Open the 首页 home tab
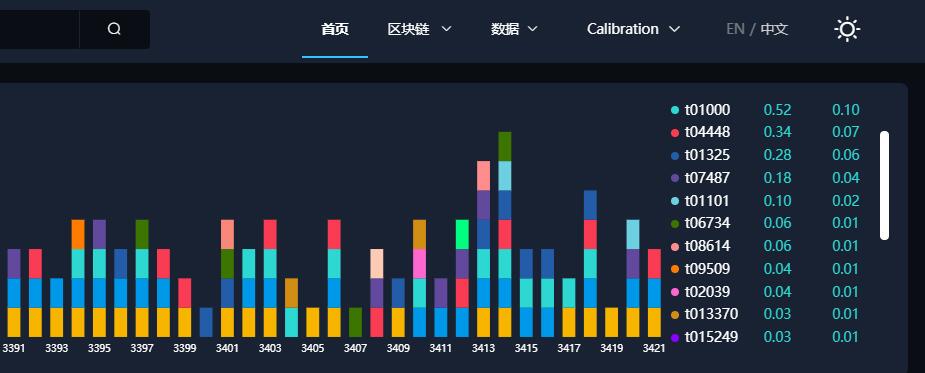Screen dimensions: 925x373 335,29
